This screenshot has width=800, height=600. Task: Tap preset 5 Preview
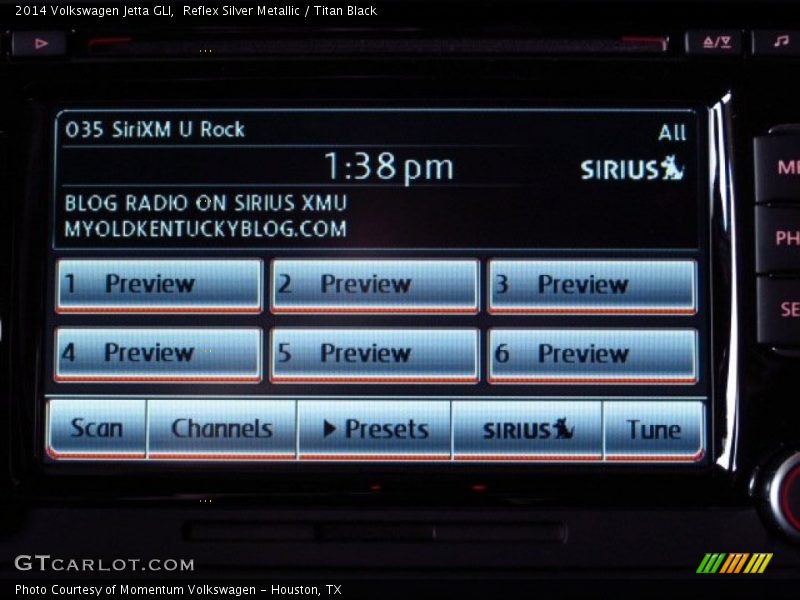point(374,354)
